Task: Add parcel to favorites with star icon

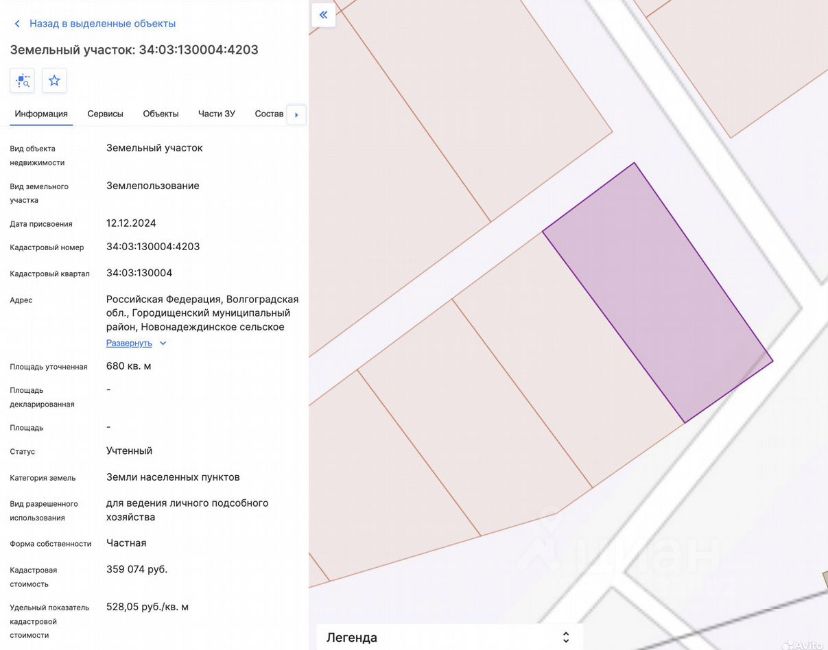Action: (54, 81)
